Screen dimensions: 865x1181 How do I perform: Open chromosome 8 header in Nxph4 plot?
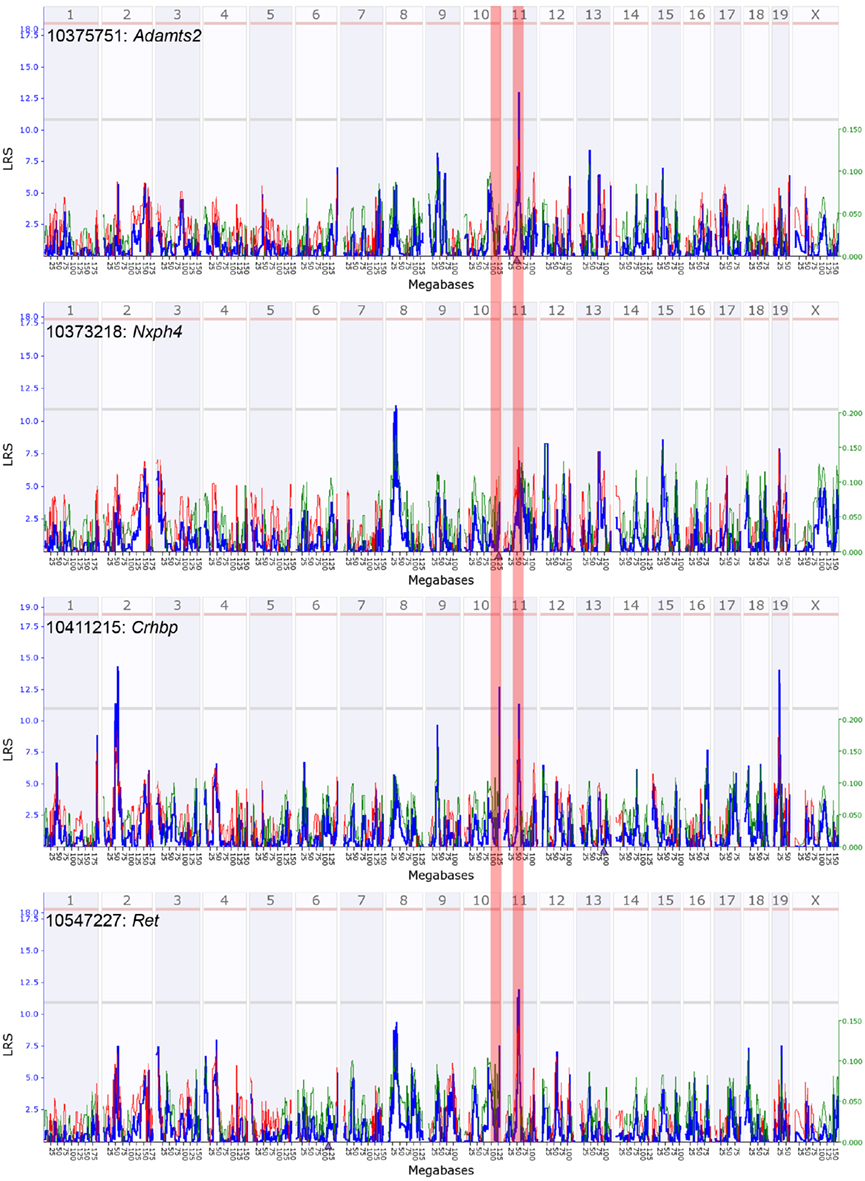coord(404,310)
